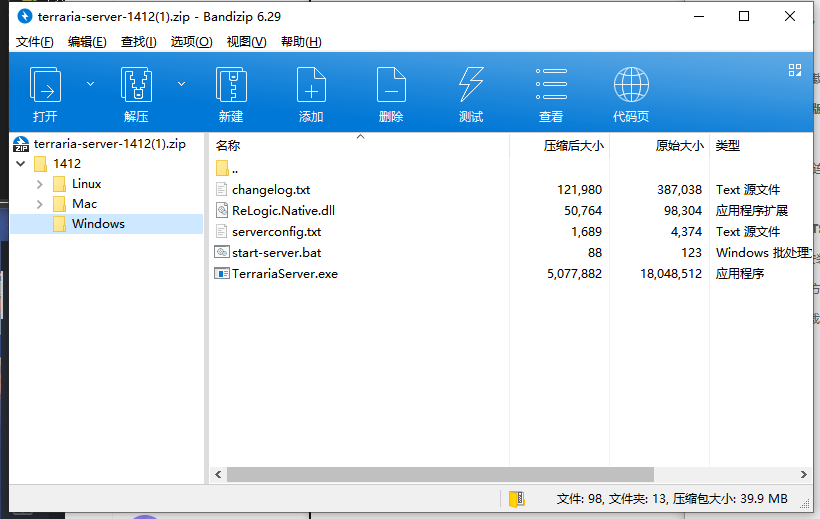820x519 pixels.
Task: Click the horizontal scrollbar thumb
Action: click(440, 475)
